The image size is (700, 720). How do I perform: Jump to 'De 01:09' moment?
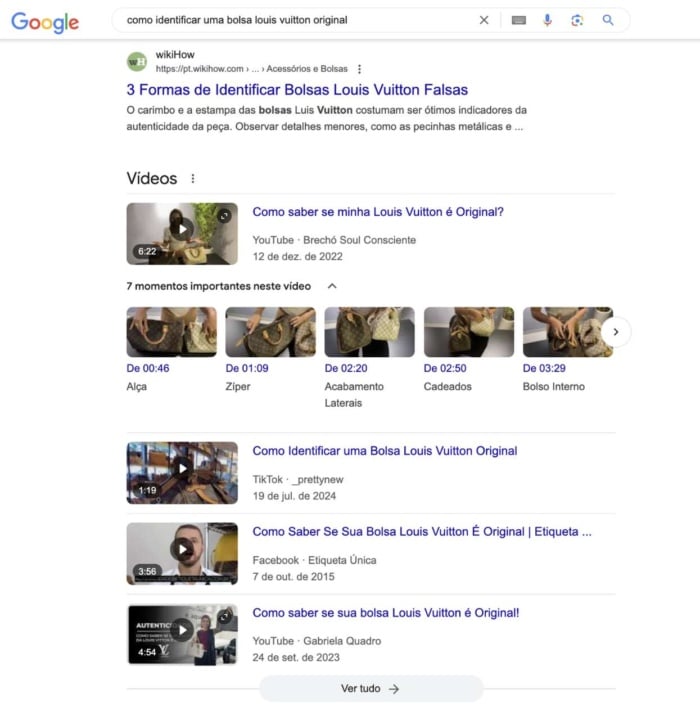247,368
